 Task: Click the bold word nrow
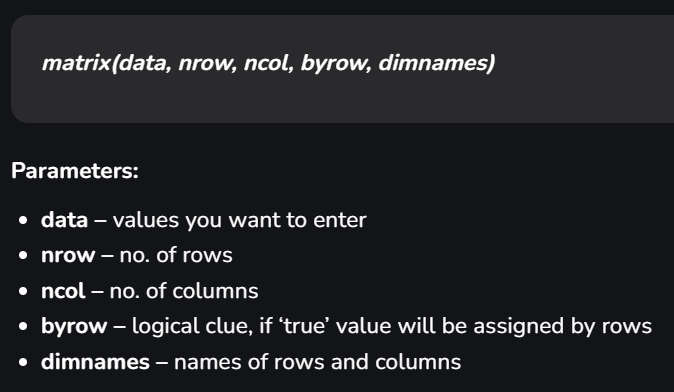pyautogui.click(x=68, y=255)
